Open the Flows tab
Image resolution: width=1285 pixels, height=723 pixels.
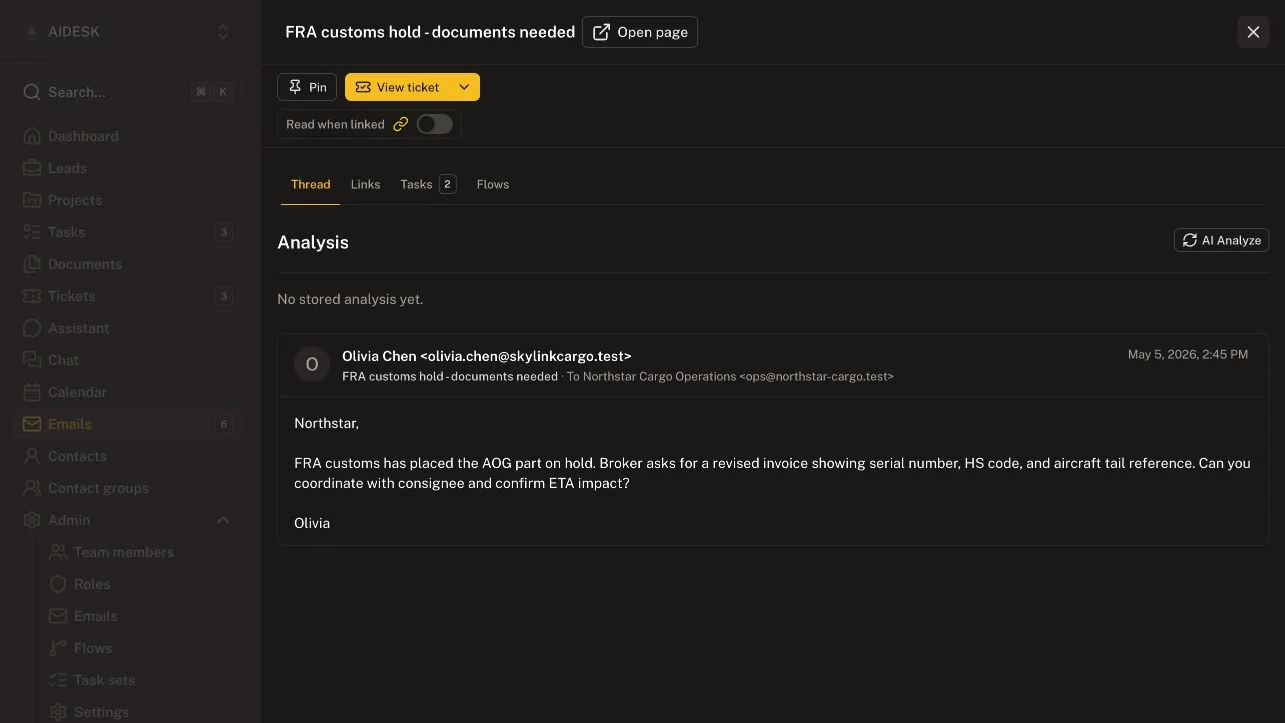(x=493, y=184)
